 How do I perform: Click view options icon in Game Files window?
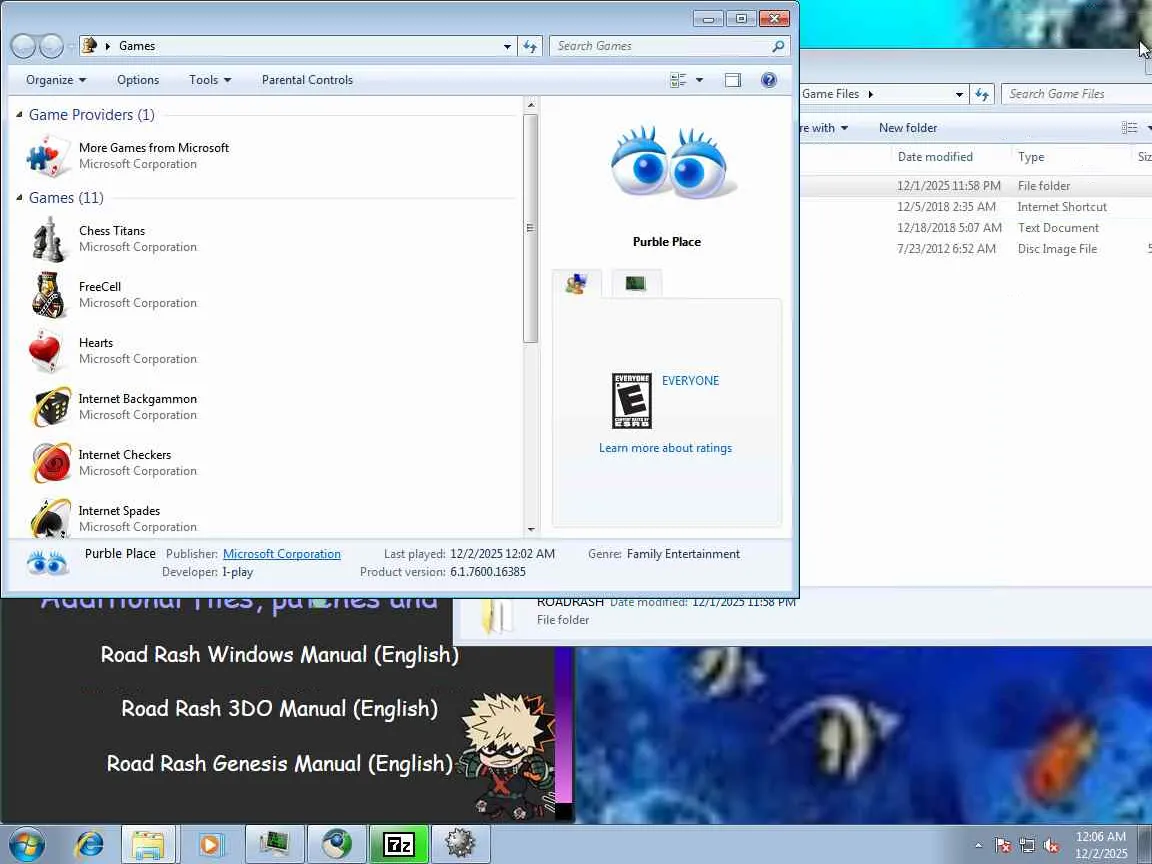coord(1129,128)
